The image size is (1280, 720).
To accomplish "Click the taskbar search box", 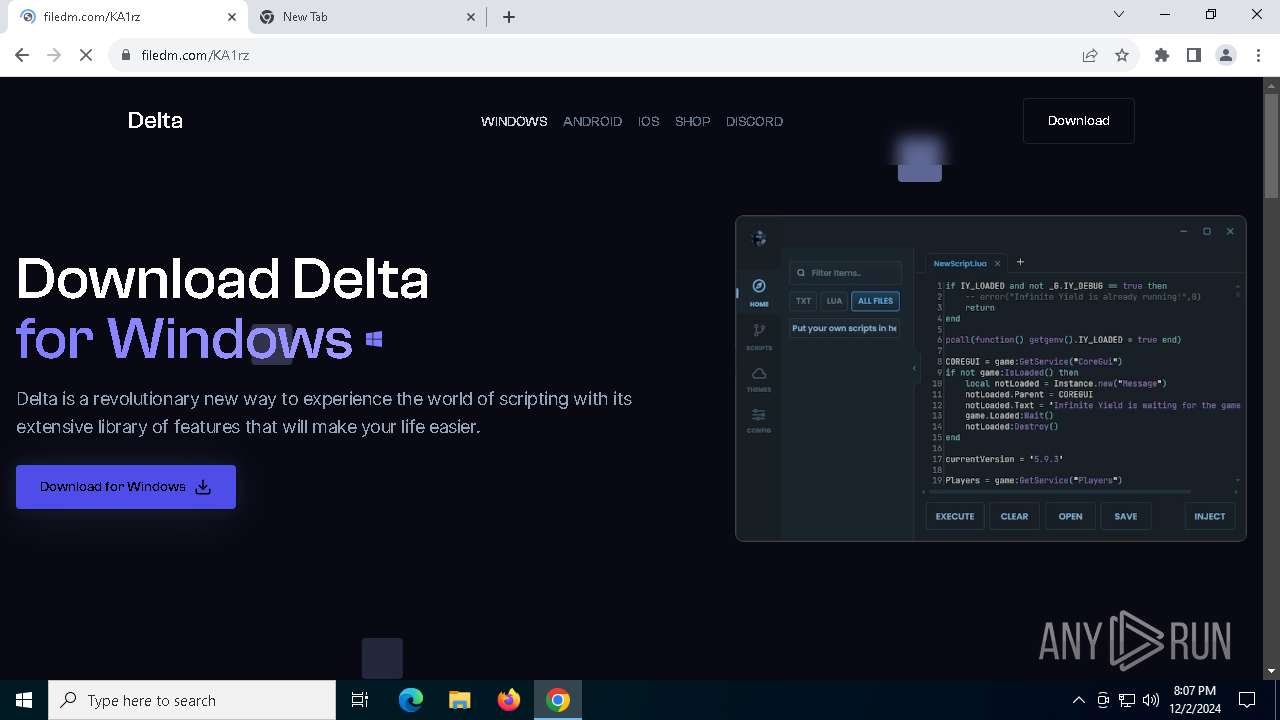I will coord(192,700).
